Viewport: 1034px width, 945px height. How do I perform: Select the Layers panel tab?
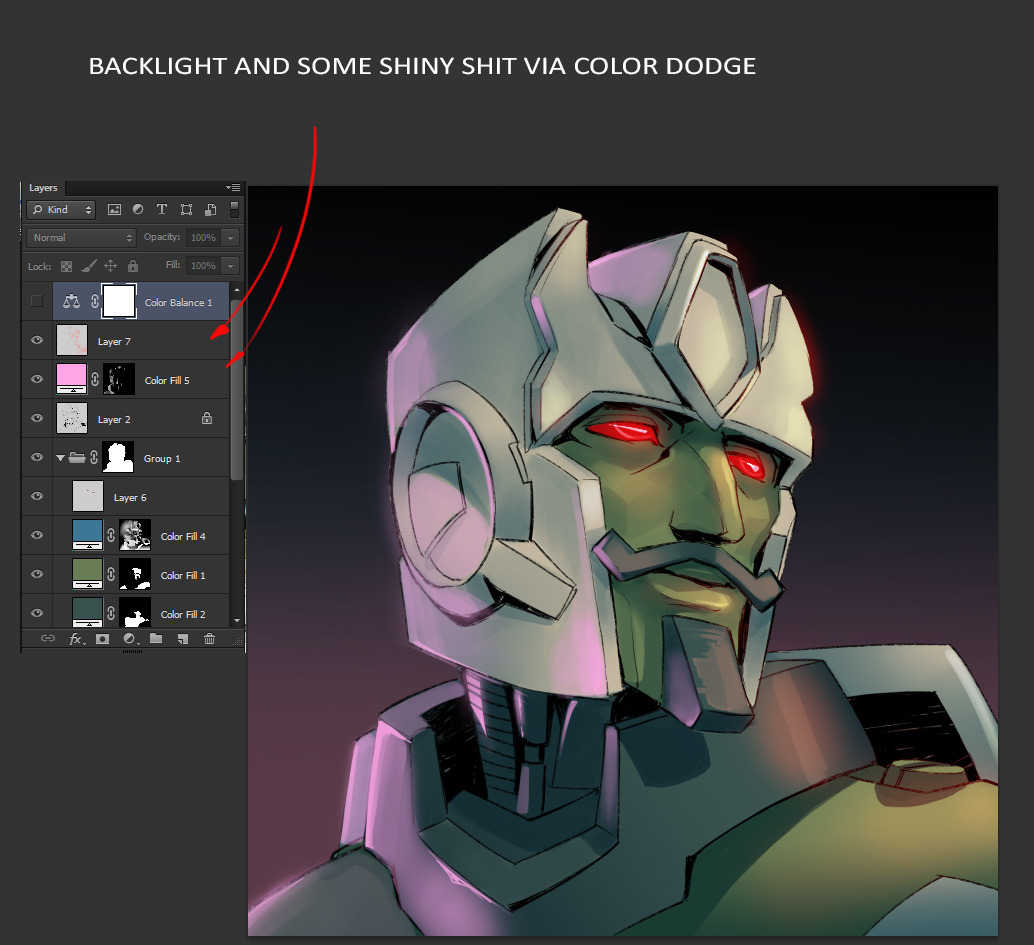(x=43, y=188)
